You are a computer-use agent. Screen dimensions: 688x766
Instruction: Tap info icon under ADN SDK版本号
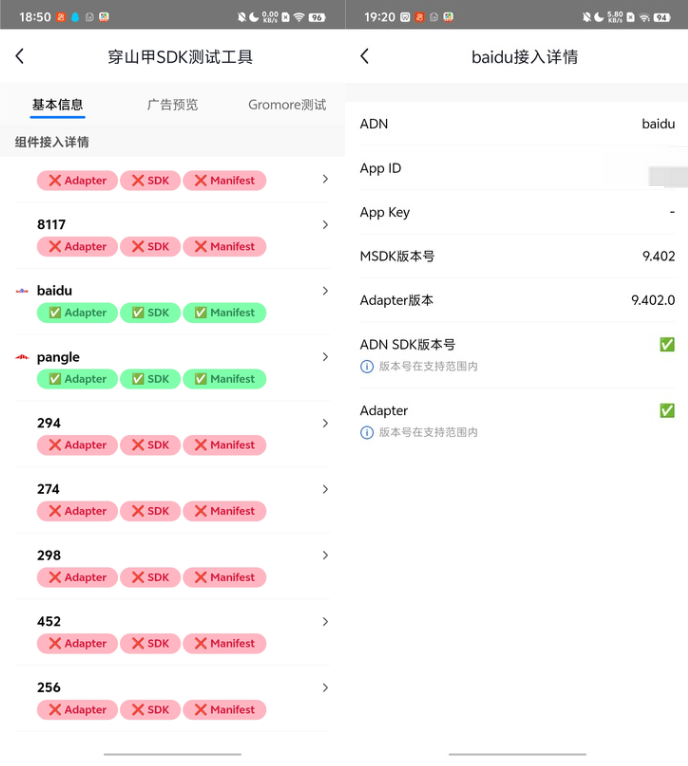pyautogui.click(x=367, y=366)
